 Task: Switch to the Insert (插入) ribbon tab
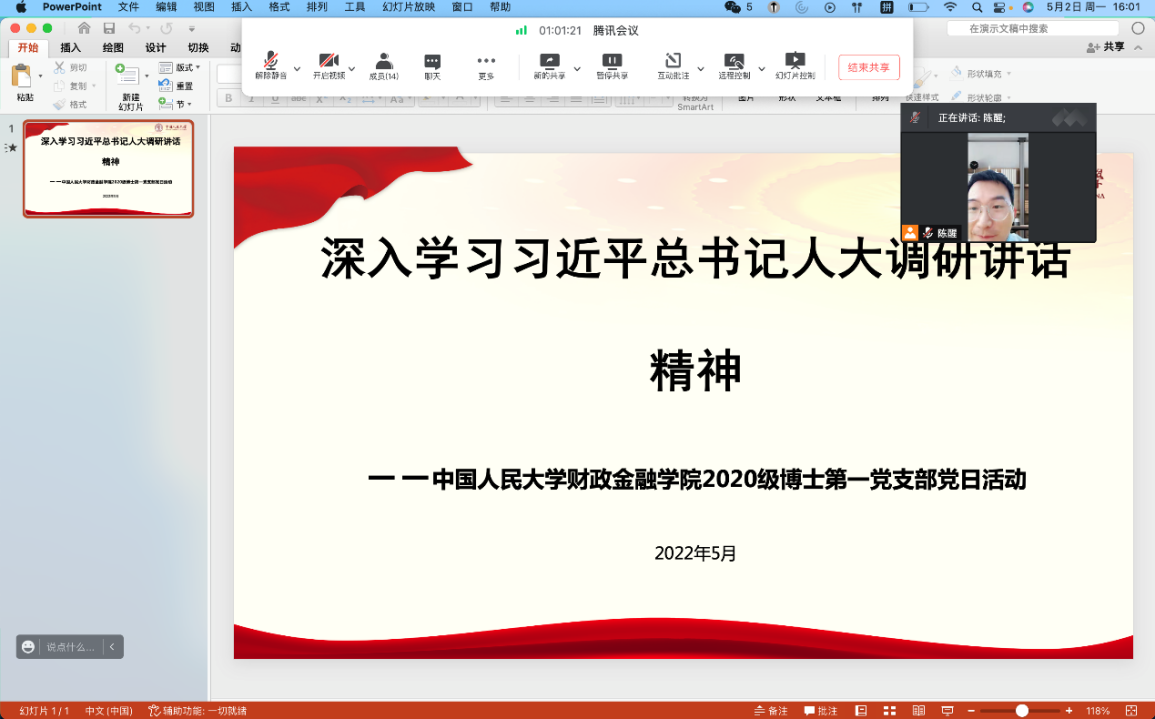click(70, 47)
